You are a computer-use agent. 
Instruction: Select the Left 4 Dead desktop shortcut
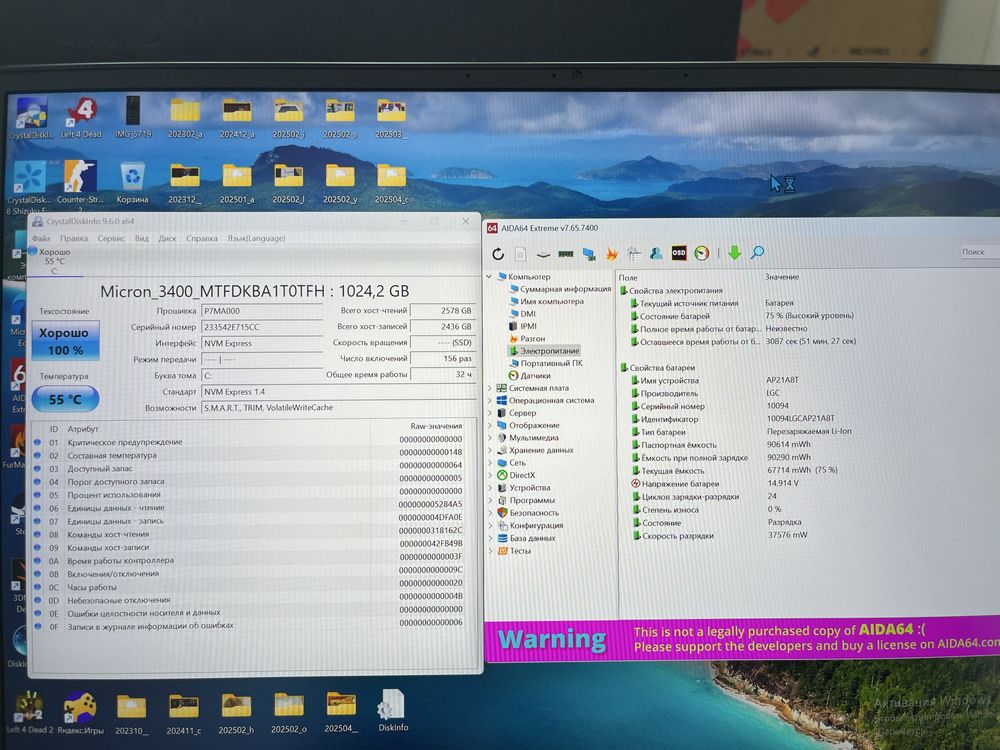[x=81, y=119]
